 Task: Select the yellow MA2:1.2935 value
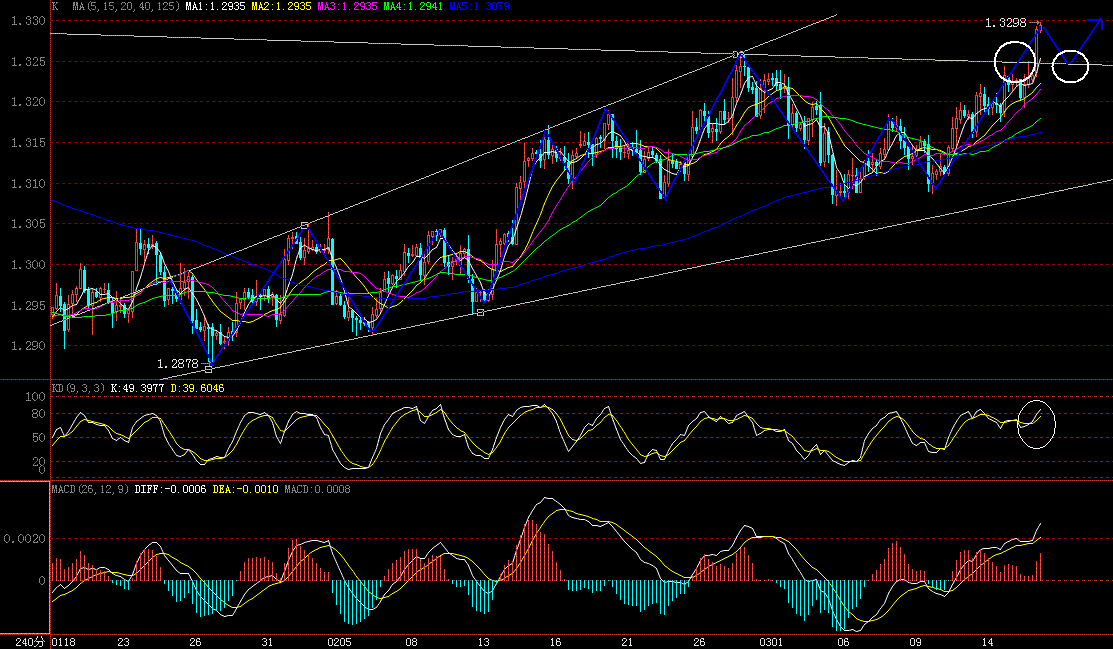(281, 6)
